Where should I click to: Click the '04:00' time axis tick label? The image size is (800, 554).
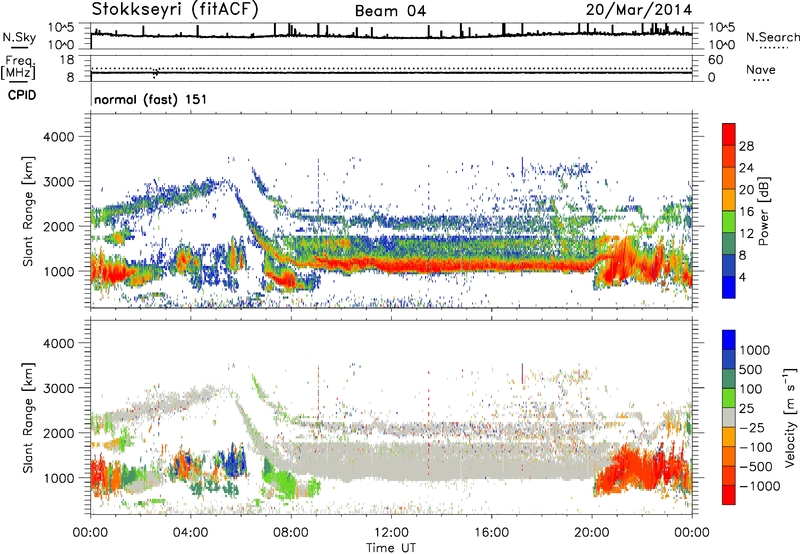(190, 533)
